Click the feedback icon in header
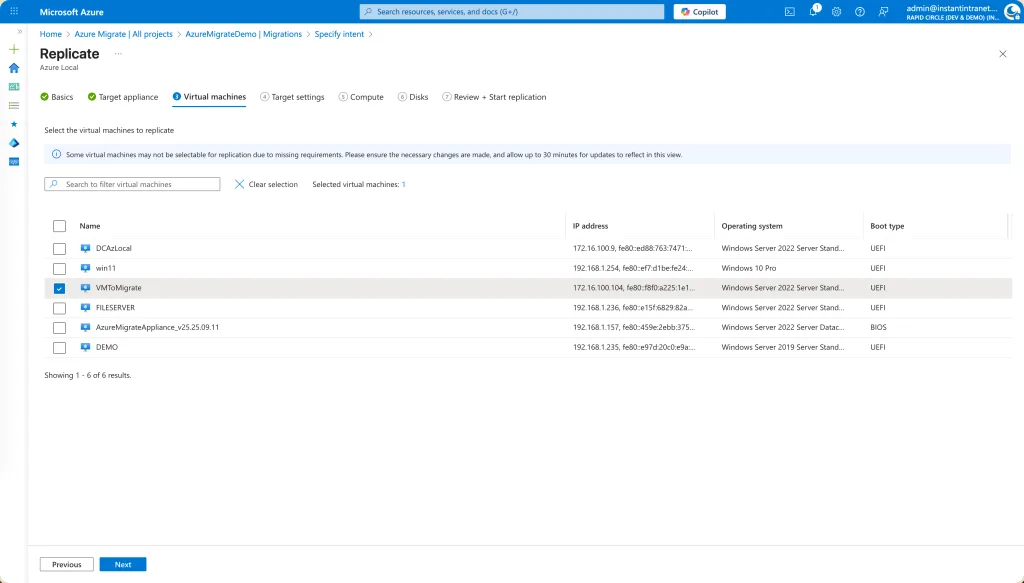 click(x=882, y=12)
